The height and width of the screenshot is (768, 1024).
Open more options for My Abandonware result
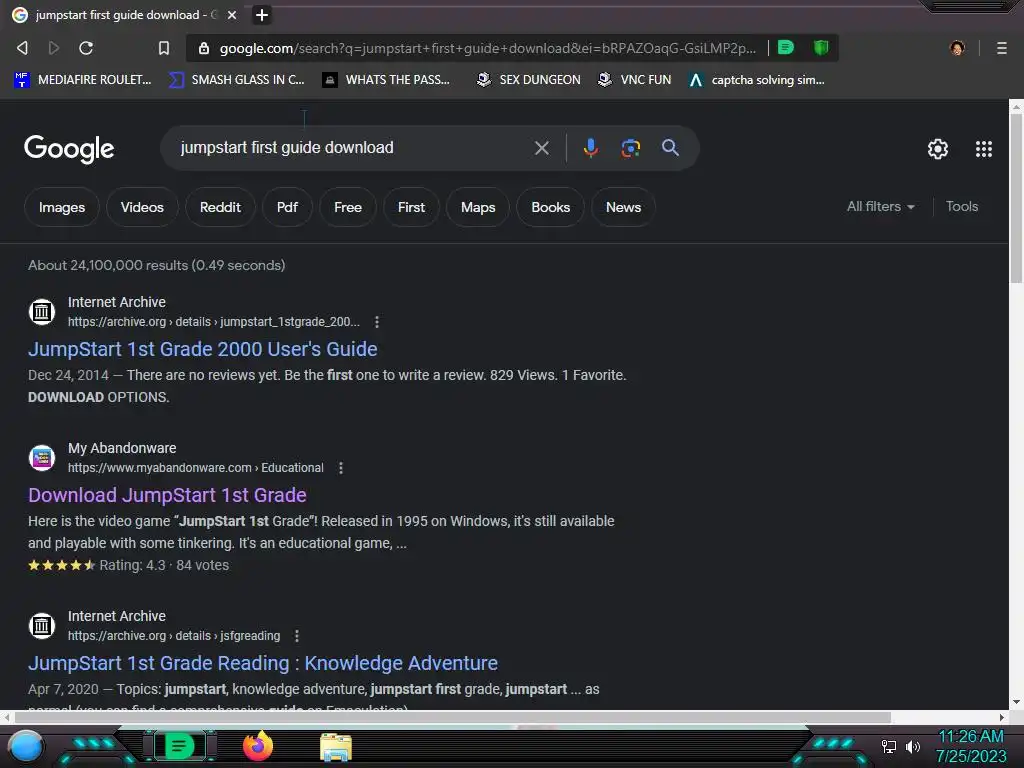click(x=341, y=468)
